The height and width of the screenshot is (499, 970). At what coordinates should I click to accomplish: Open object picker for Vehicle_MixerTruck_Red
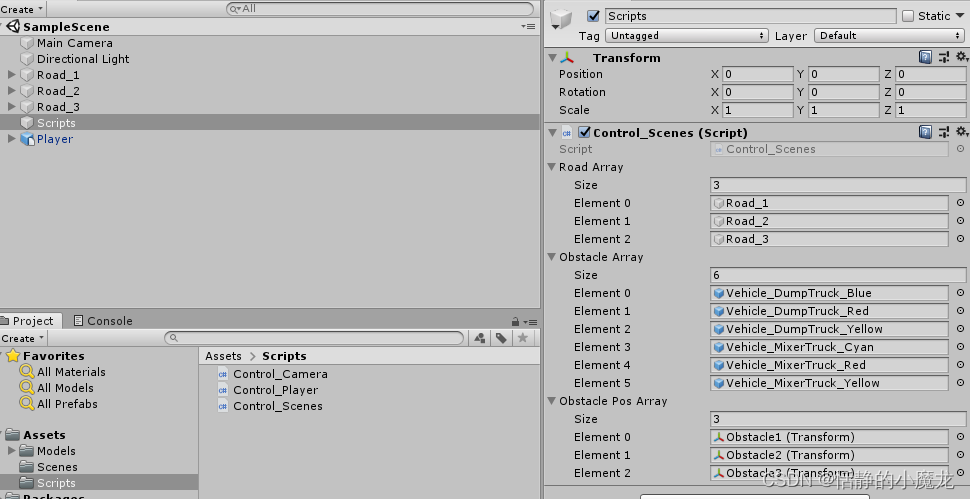pyautogui.click(x=960, y=365)
